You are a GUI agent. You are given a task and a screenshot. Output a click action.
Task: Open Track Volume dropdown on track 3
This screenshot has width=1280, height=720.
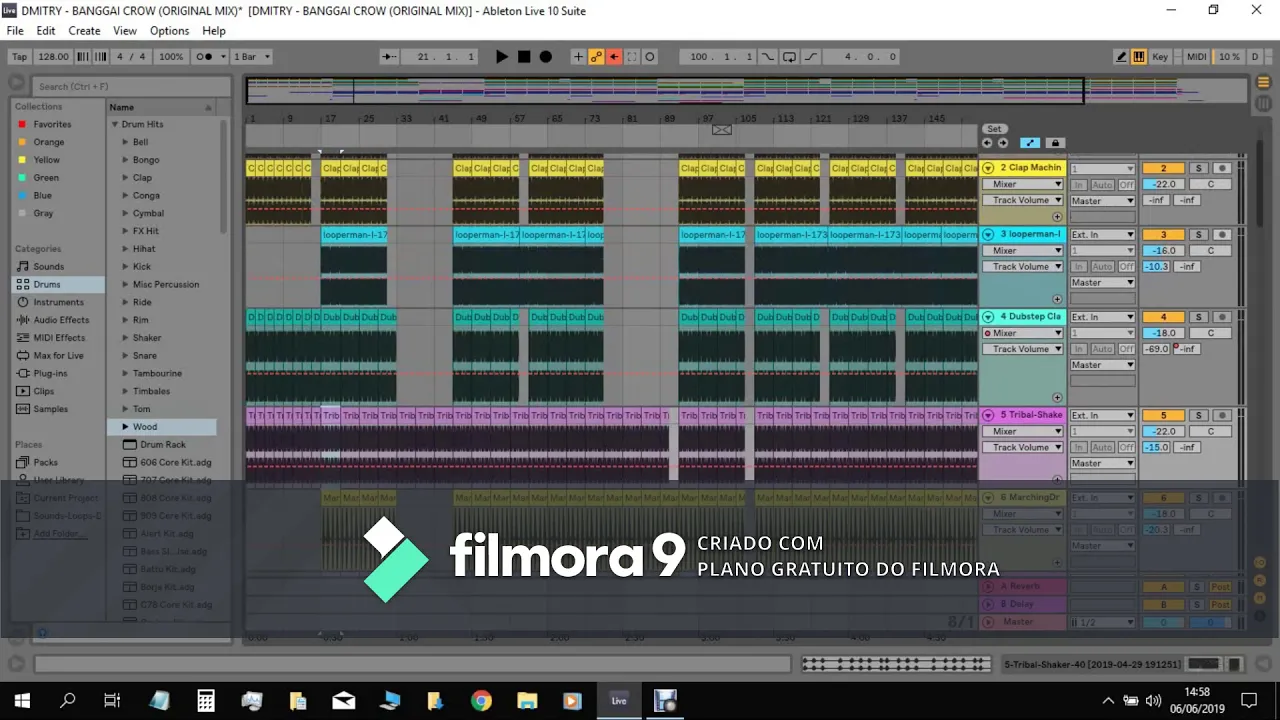tap(1022, 267)
